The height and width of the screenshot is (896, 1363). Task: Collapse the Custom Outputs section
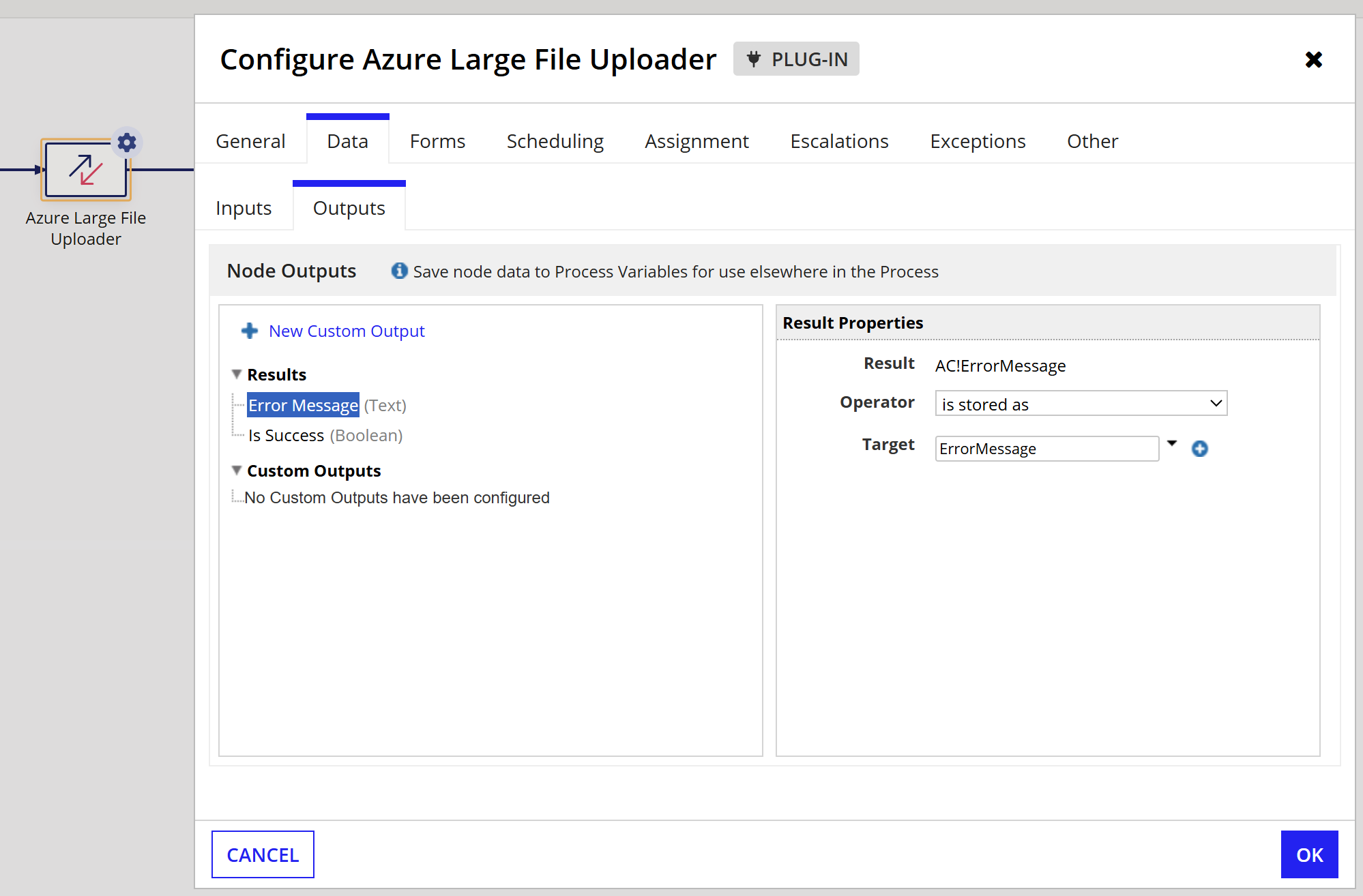point(237,471)
